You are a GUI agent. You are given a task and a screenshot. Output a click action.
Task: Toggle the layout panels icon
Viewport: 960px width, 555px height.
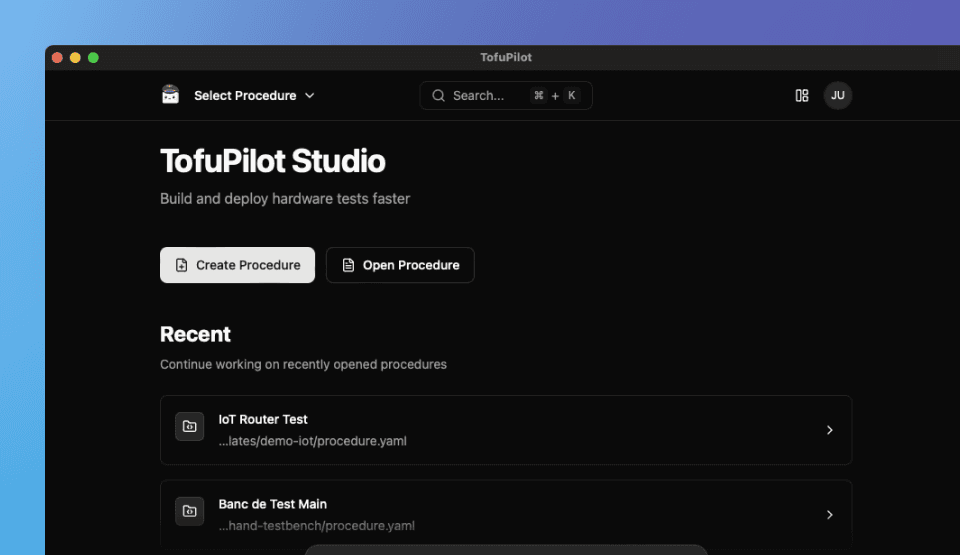pos(801,96)
